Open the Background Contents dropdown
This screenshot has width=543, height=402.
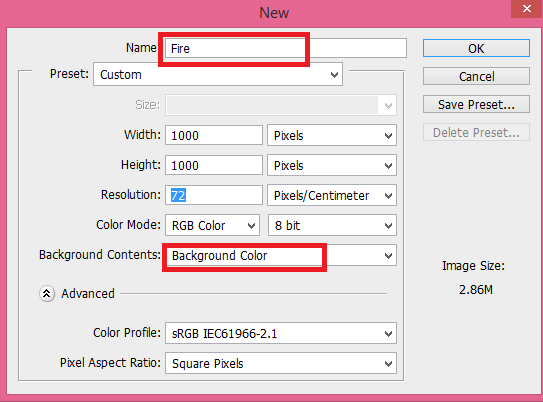coord(281,256)
